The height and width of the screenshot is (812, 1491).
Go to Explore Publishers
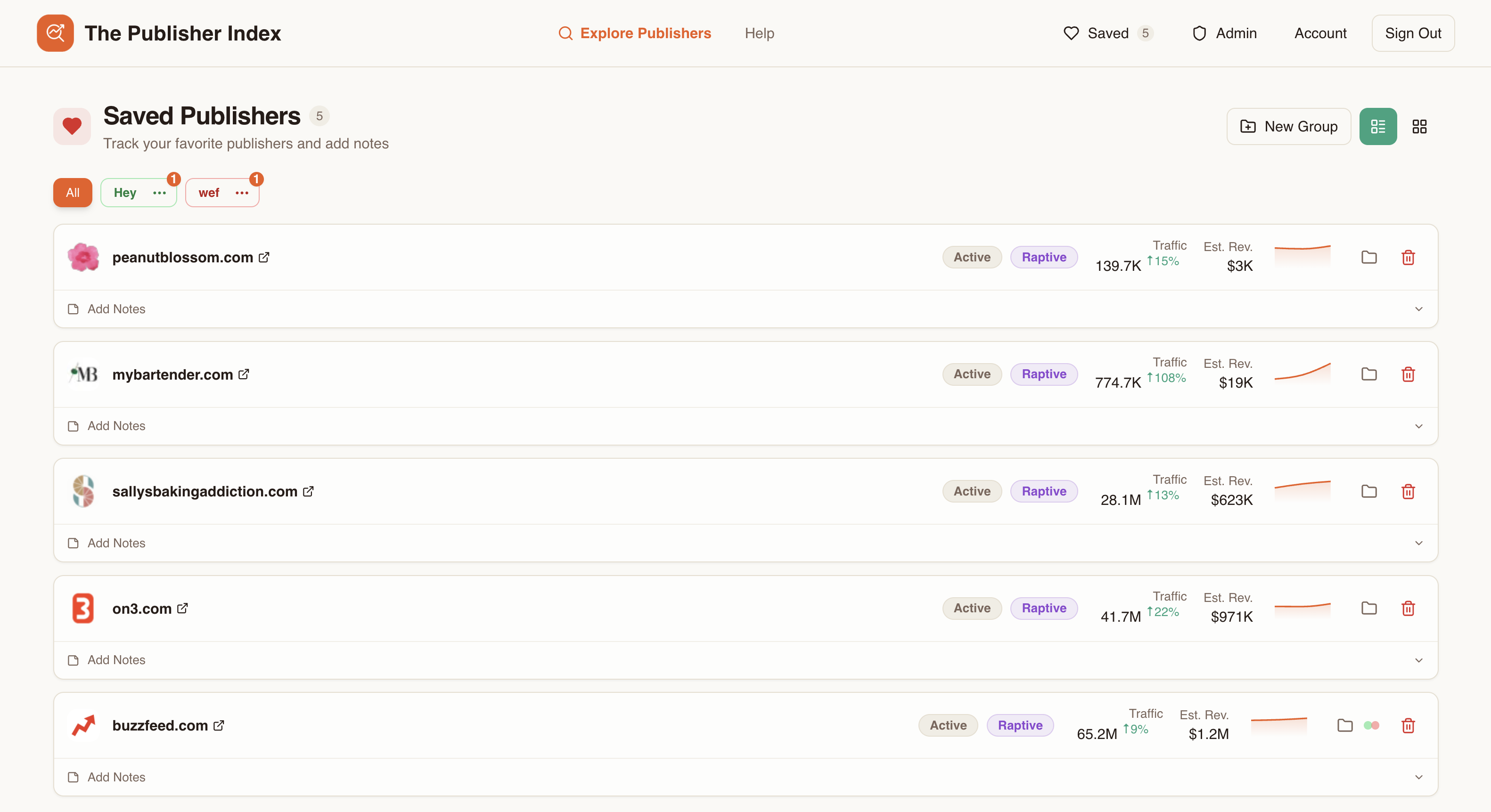coord(634,33)
